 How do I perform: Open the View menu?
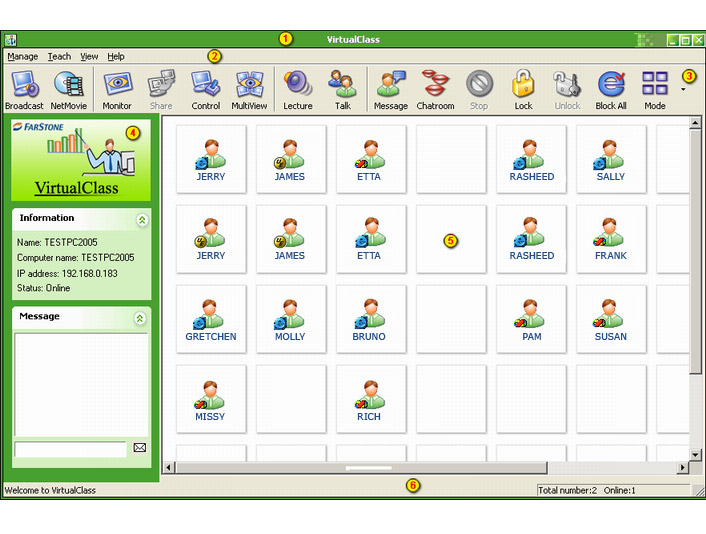coord(89,56)
